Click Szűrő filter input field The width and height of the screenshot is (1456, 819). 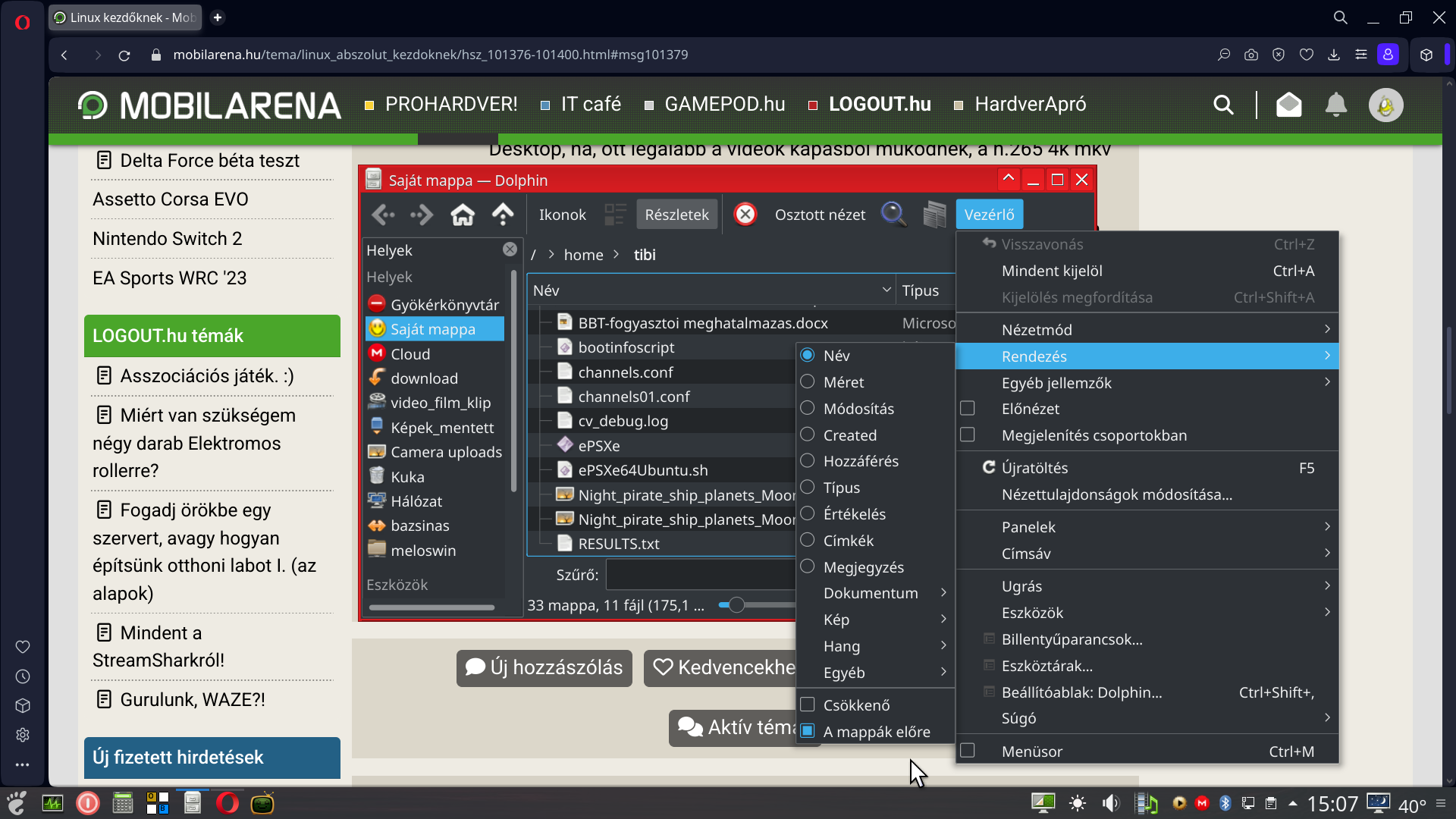point(701,575)
